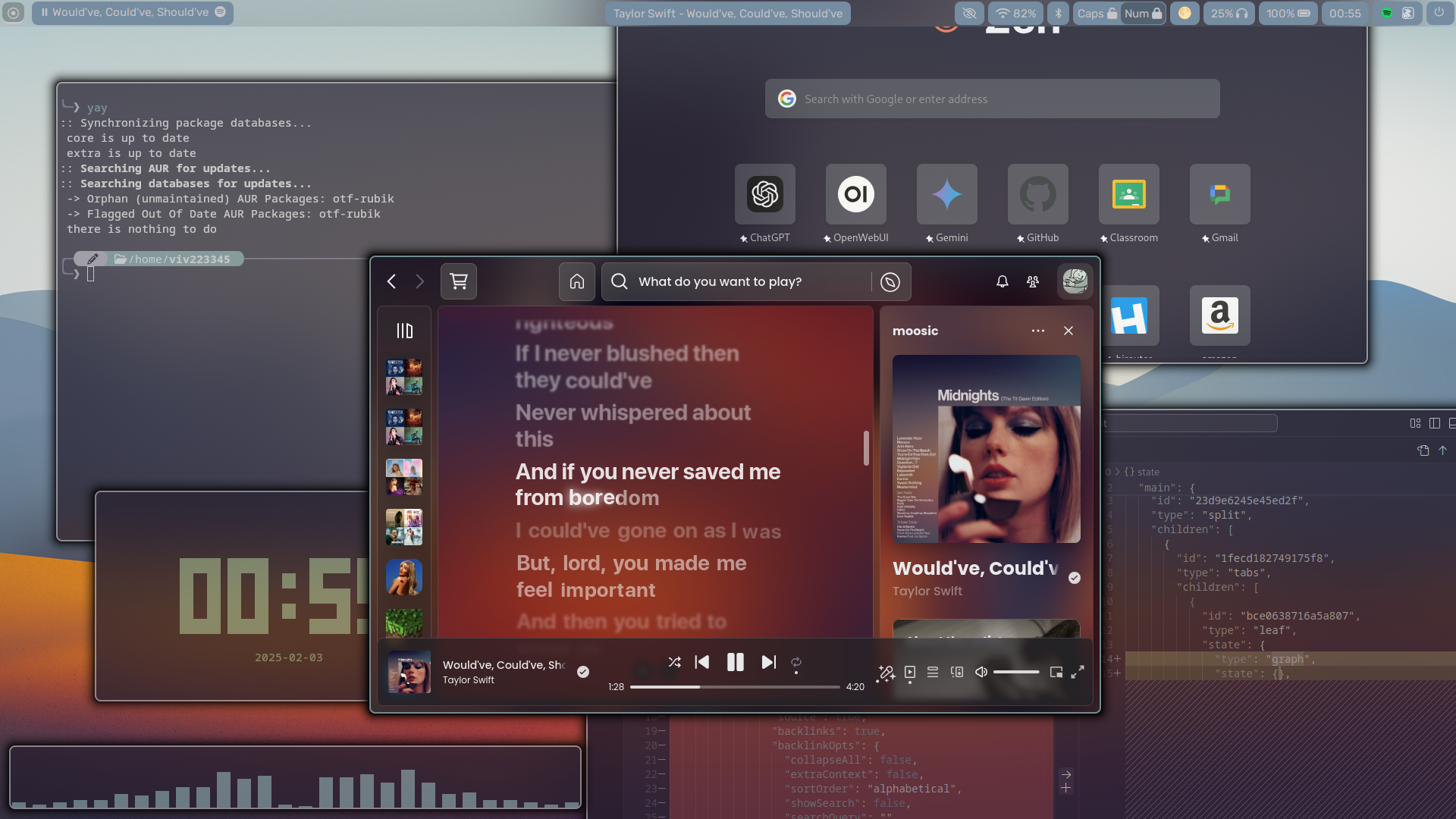Open the ChatGPT shortcut tile
Screen dimensions: 1456x819
[765, 194]
